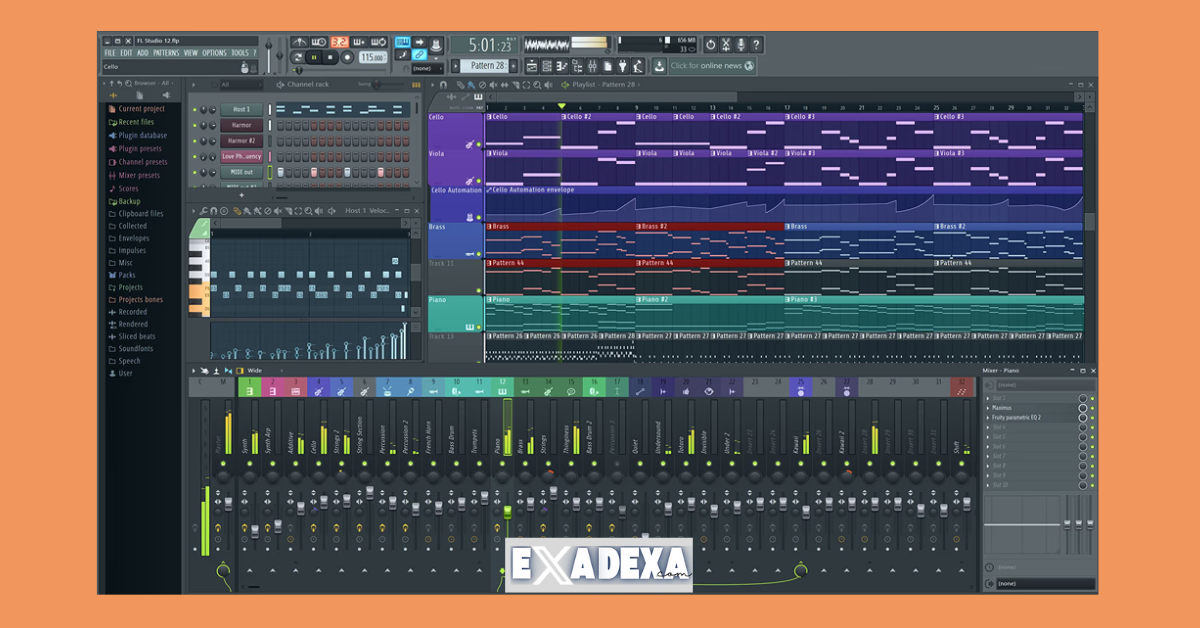Select the Mute tool in the playlist toolbar
This screenshot has width=1200, height=628.
pyautogui.click(x=493, y=85)
